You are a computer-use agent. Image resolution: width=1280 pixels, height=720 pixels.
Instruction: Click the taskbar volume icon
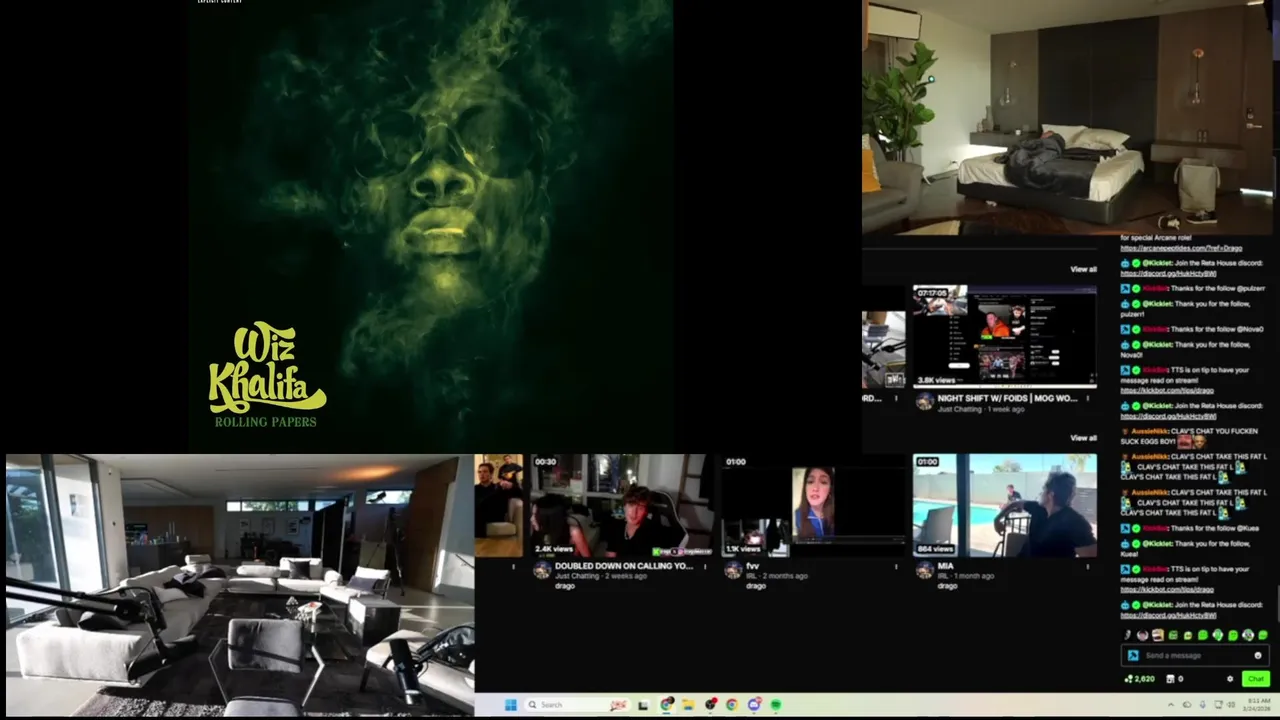(1231, 705)
